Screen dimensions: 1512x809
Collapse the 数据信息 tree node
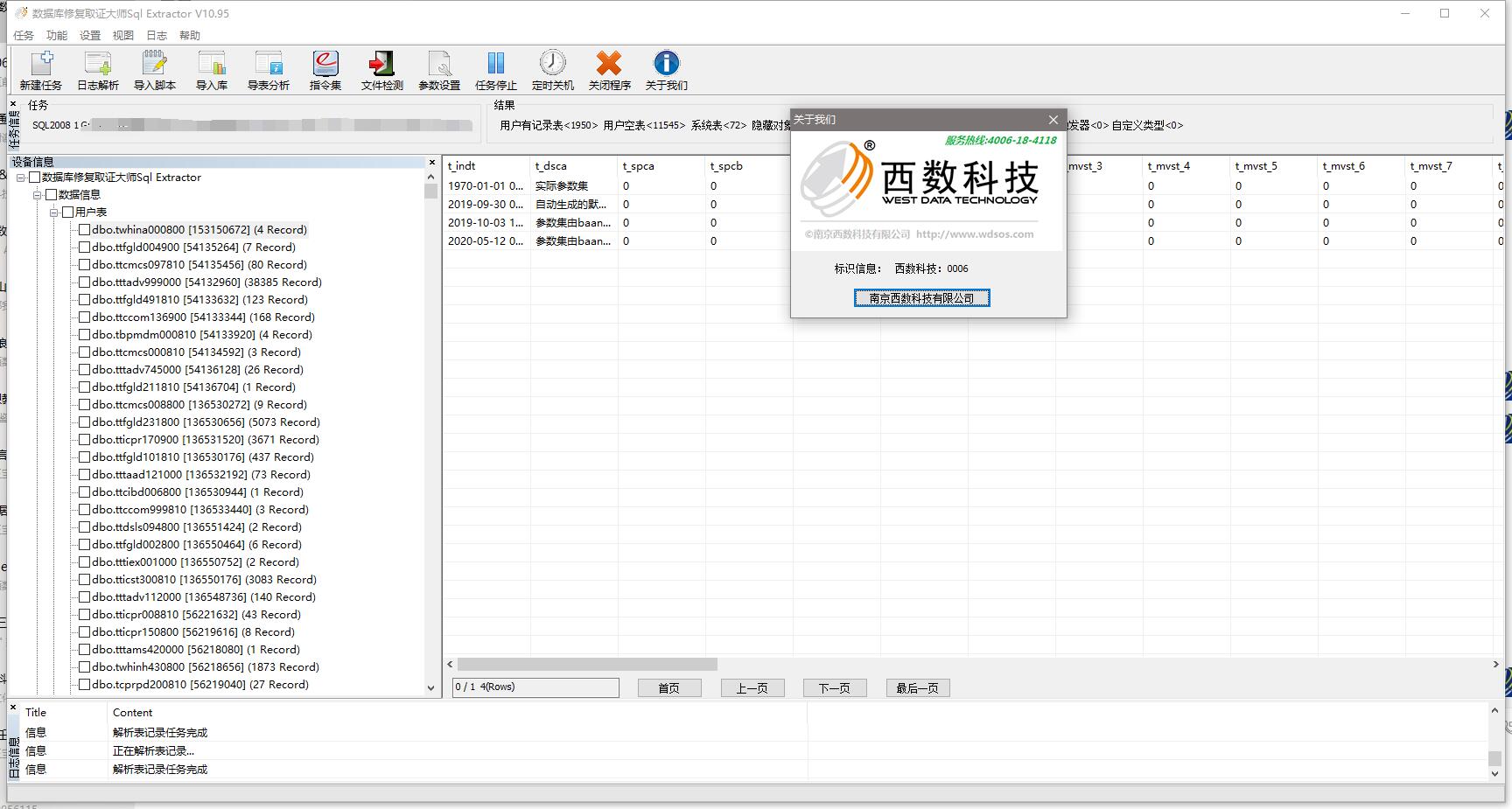click(38, 195)
